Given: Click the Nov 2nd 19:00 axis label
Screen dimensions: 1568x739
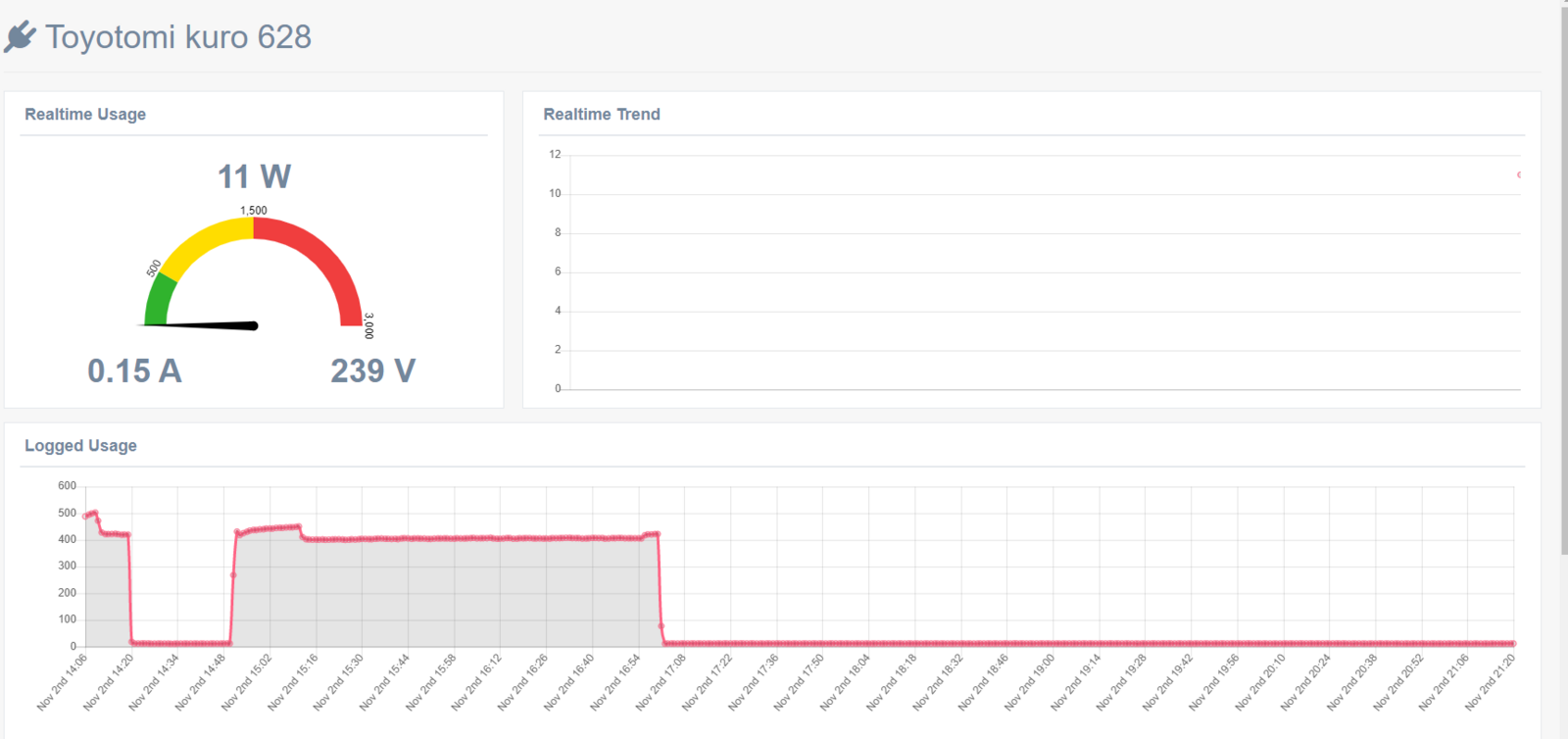Looking at the screenshot, I should 1030,681.
